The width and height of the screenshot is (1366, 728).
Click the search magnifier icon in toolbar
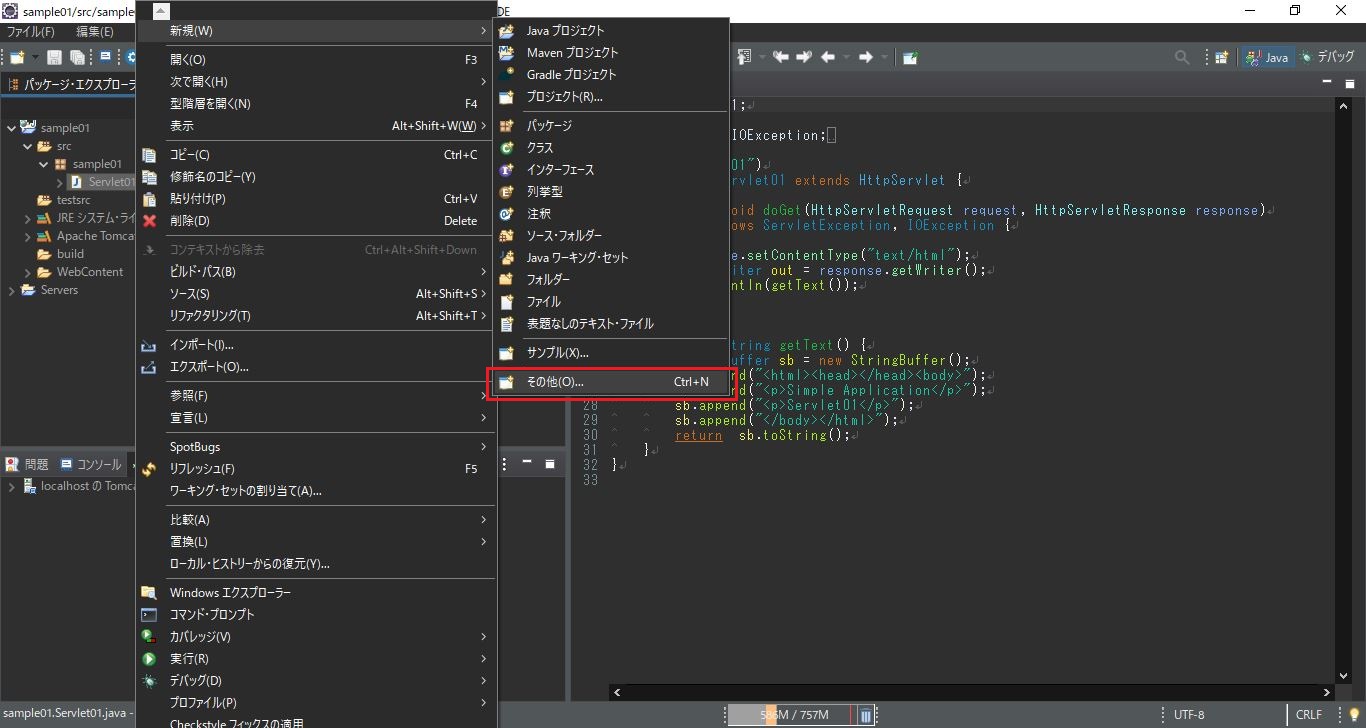[x=1182, y=57]
